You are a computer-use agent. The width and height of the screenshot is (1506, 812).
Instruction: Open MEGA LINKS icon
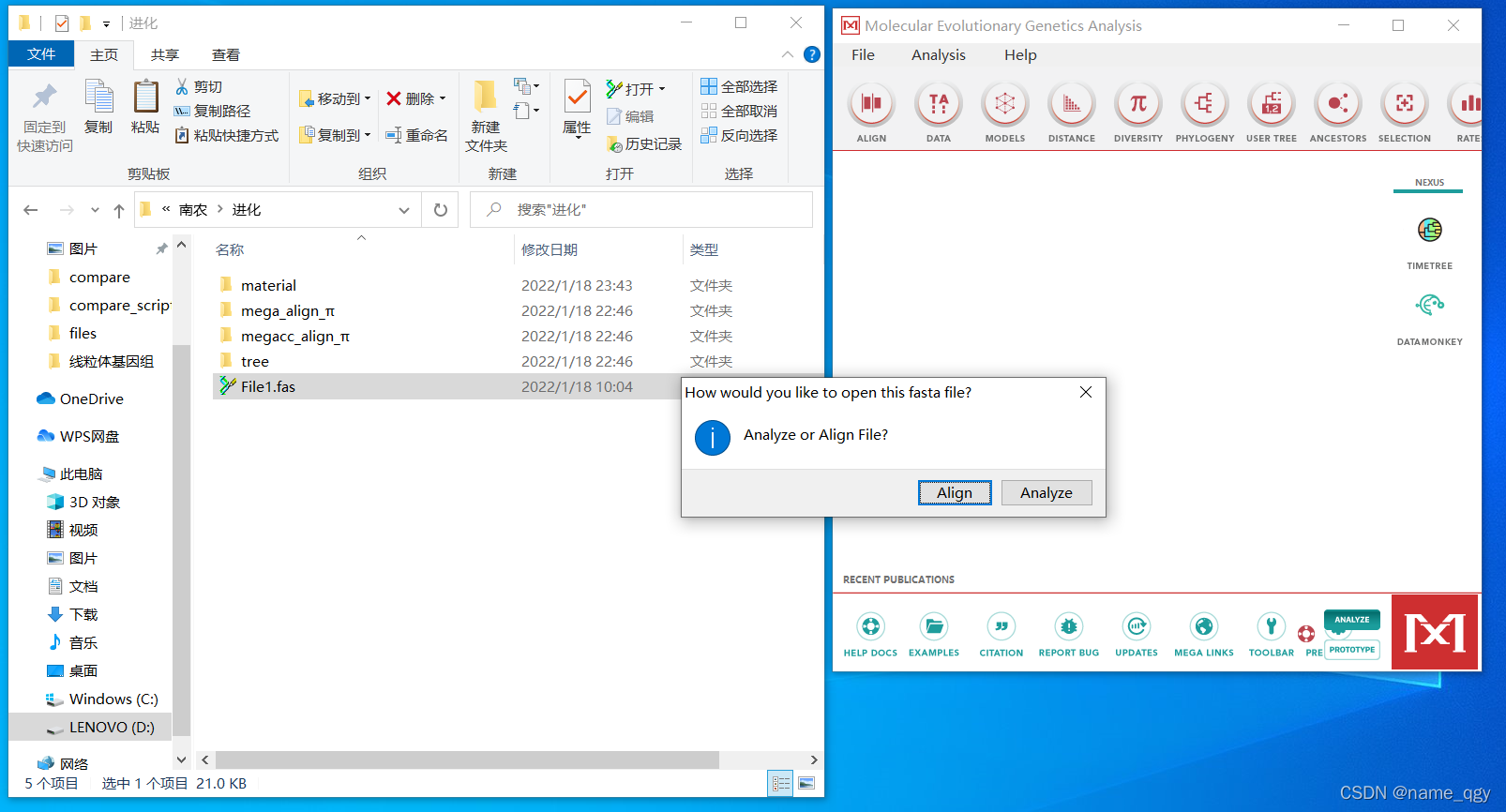[x=1204, y=626]
